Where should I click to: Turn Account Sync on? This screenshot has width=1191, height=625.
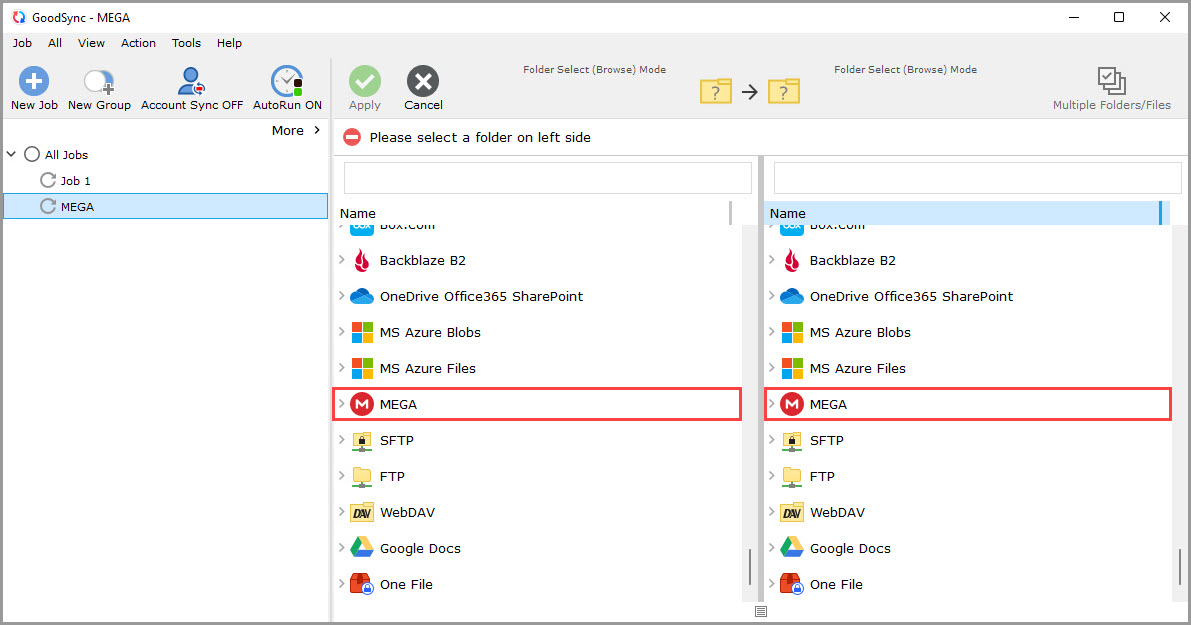[x=190, y=88]
